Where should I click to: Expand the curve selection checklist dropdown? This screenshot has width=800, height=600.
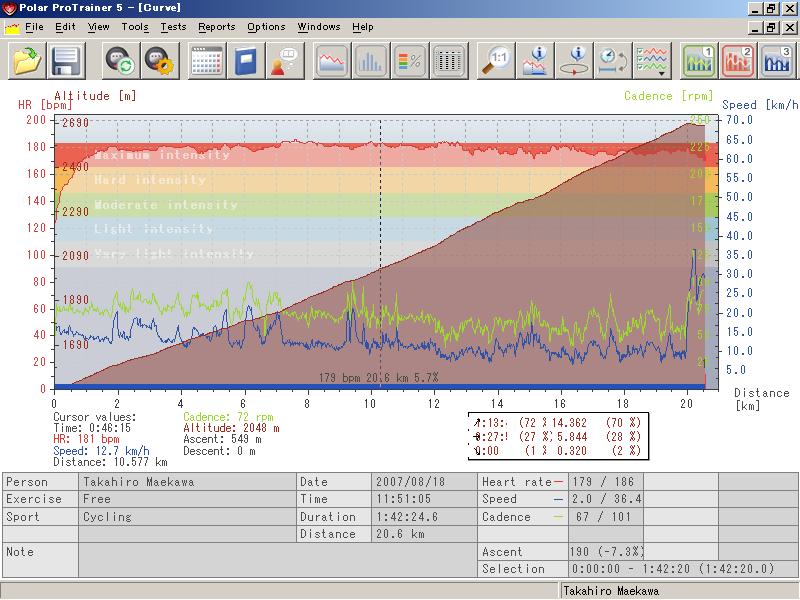coord(652,60)
